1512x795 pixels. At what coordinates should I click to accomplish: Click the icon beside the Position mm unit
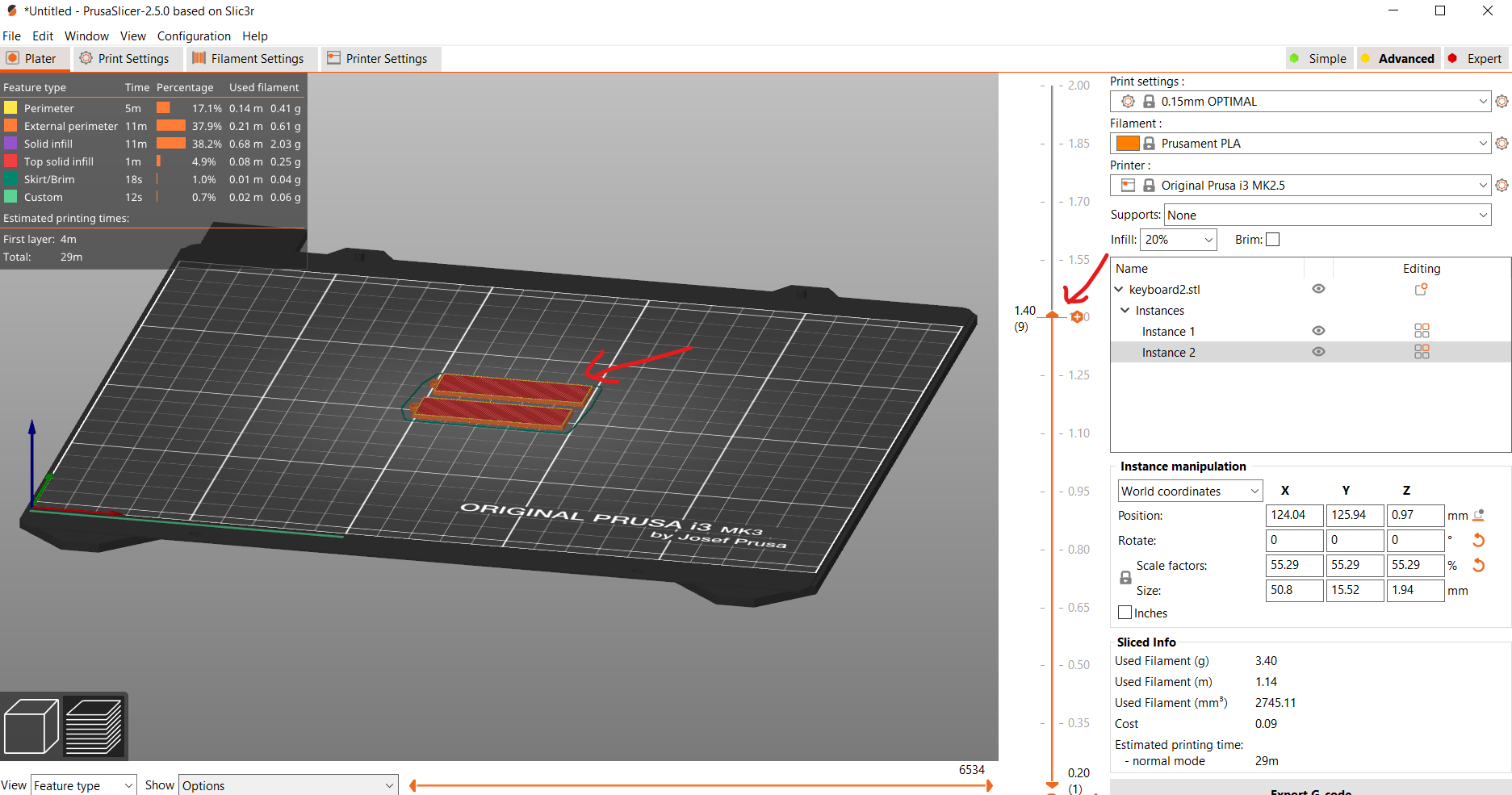(x=1479, y=515)
